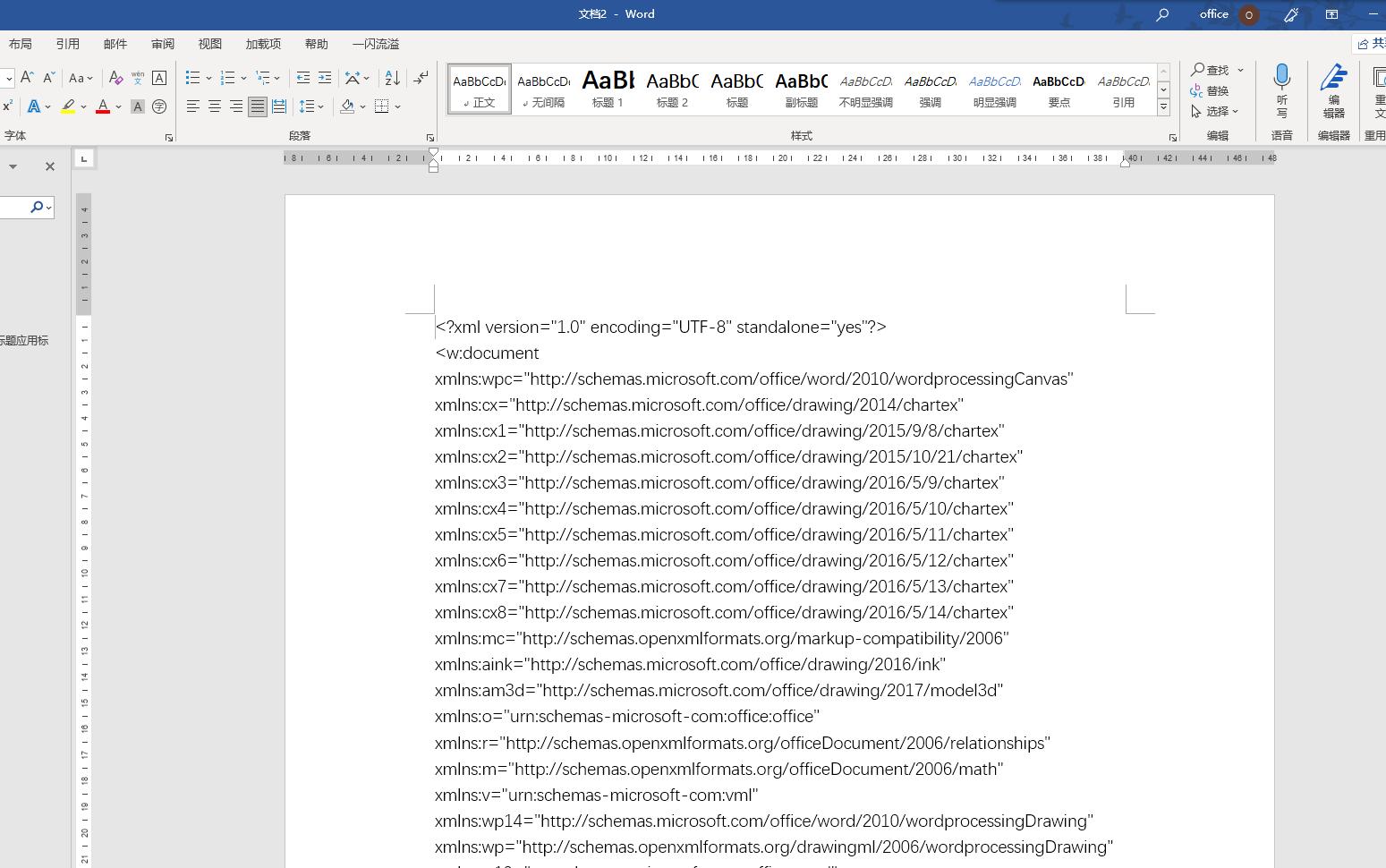
Task: Click the Show/Hide paragraph marks icon
Action: tap(421, 78)
